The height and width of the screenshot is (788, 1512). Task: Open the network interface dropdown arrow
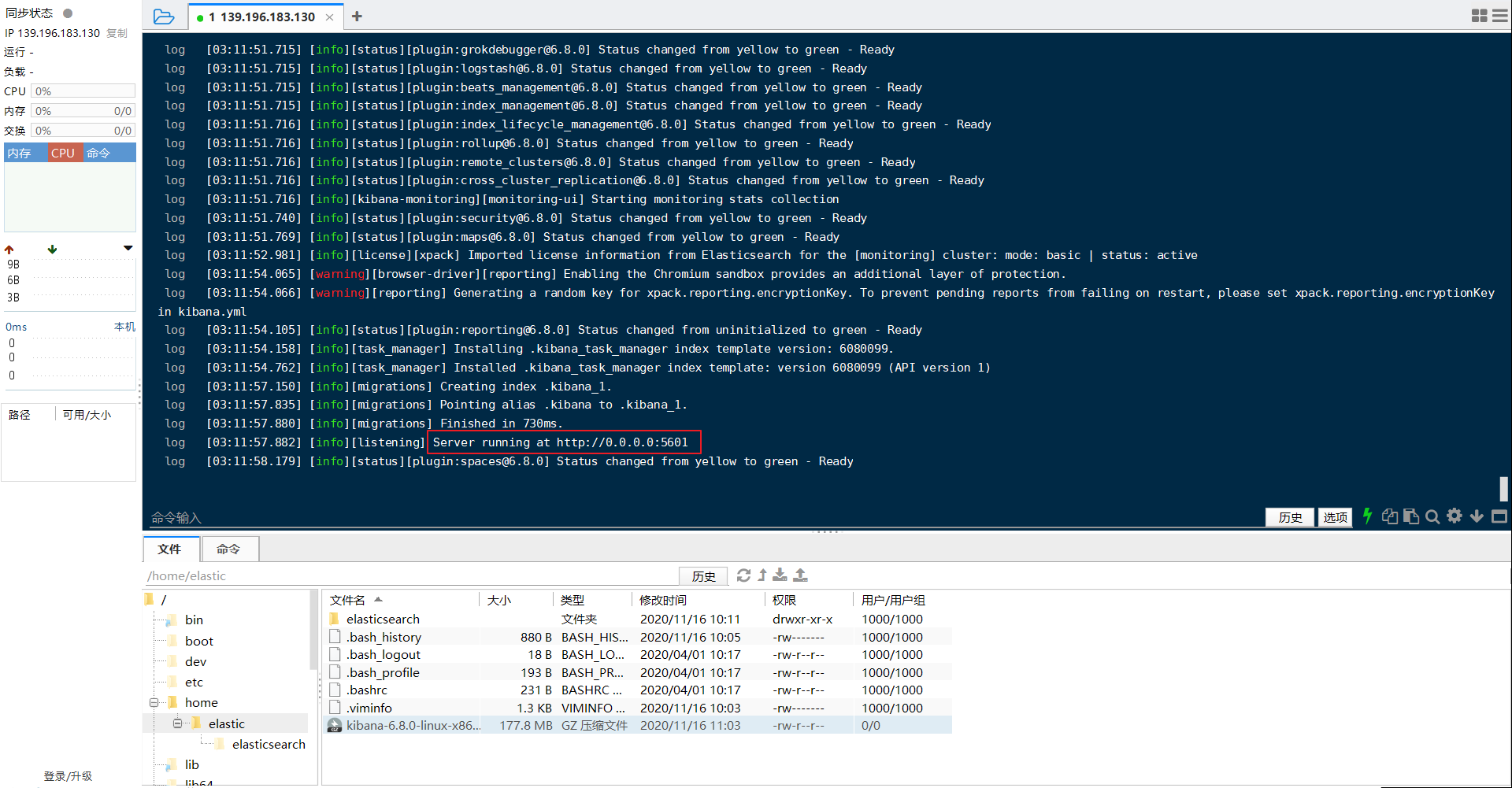[128, 249]
